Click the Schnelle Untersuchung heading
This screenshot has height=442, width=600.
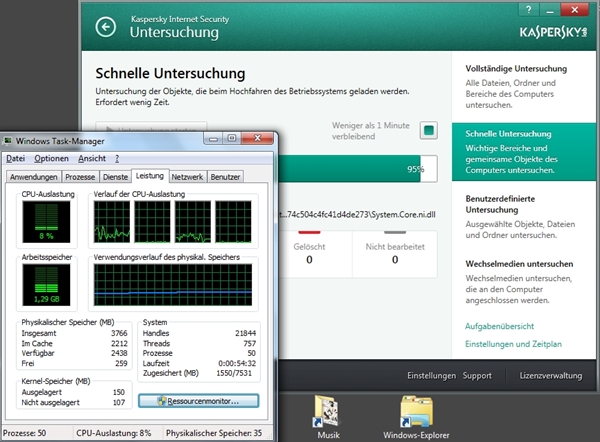pyautogui.click(x=170, y=73)
